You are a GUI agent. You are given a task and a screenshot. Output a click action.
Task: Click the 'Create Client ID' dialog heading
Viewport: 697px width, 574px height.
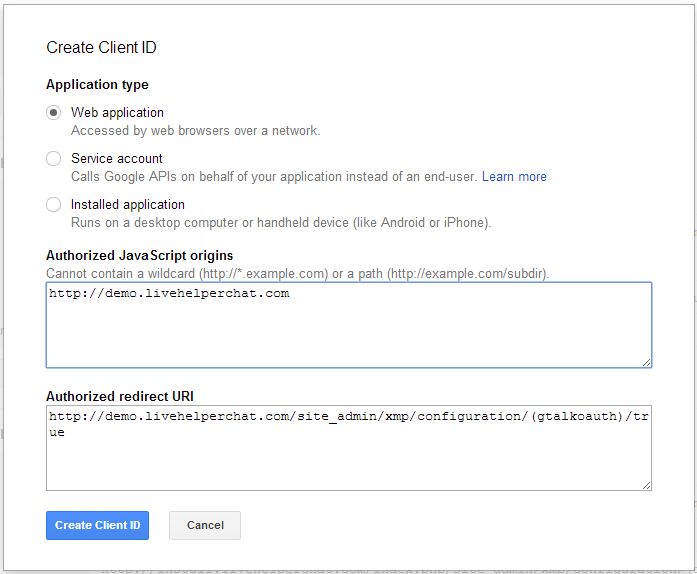point(101,48)
